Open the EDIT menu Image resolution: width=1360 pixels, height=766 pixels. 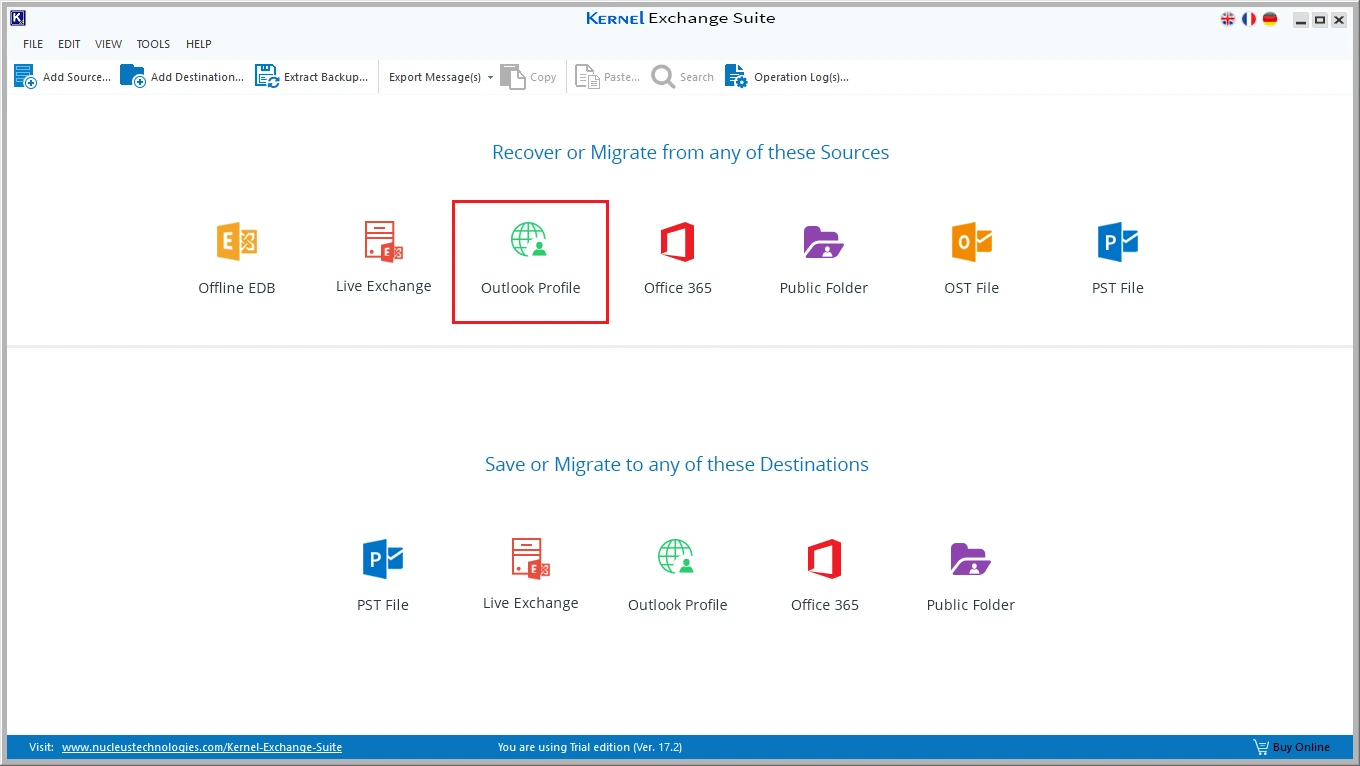coord(69,44)
